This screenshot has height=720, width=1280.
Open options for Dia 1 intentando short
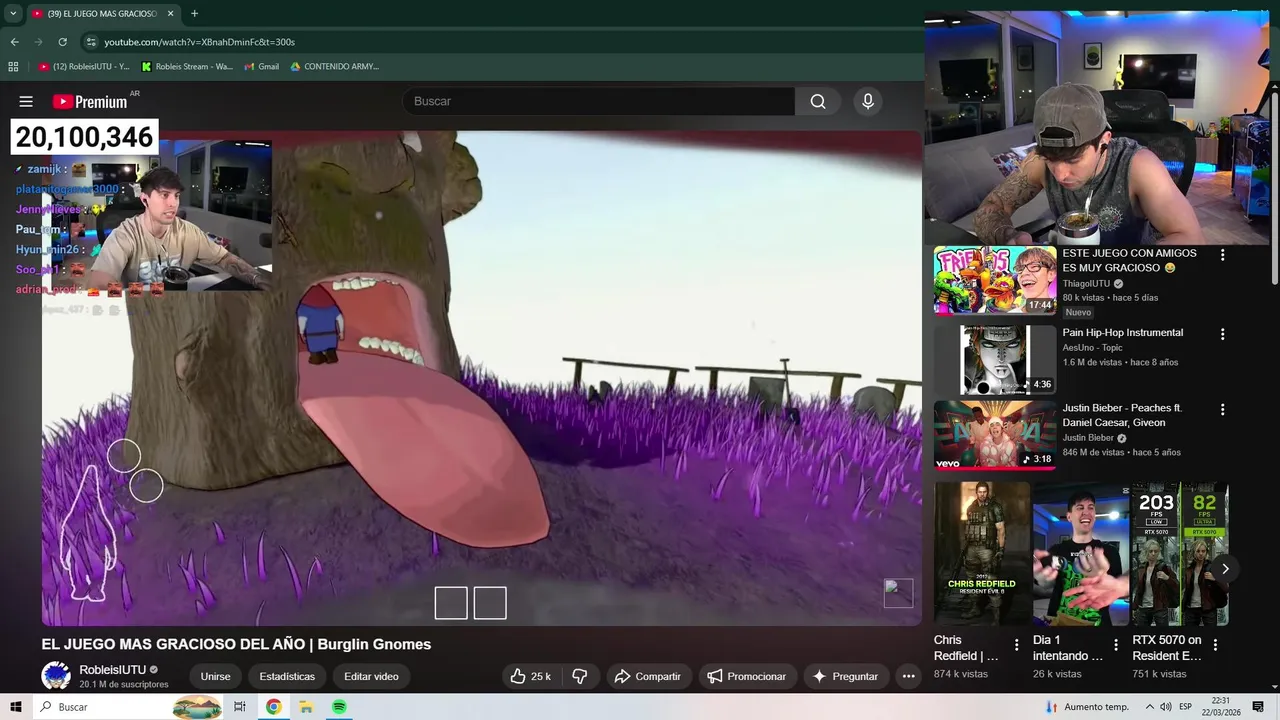[1116, 645]
